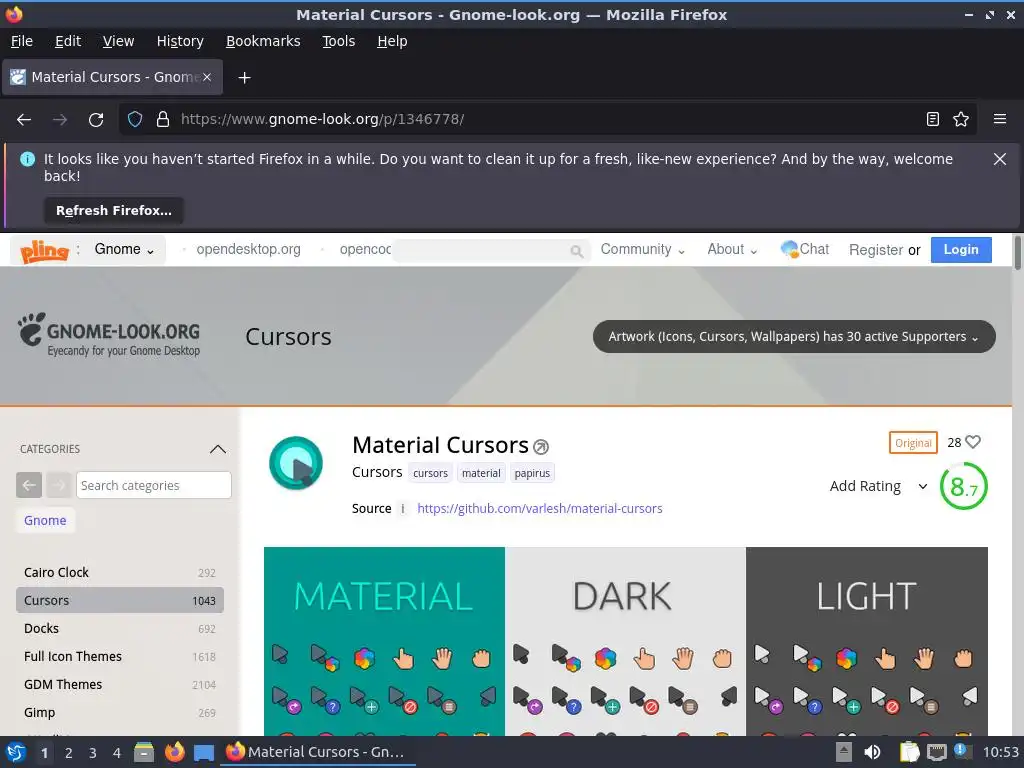The image size is (1024, 768).
Task: Click the search magnifier icon on the site header
Action: 576,251
